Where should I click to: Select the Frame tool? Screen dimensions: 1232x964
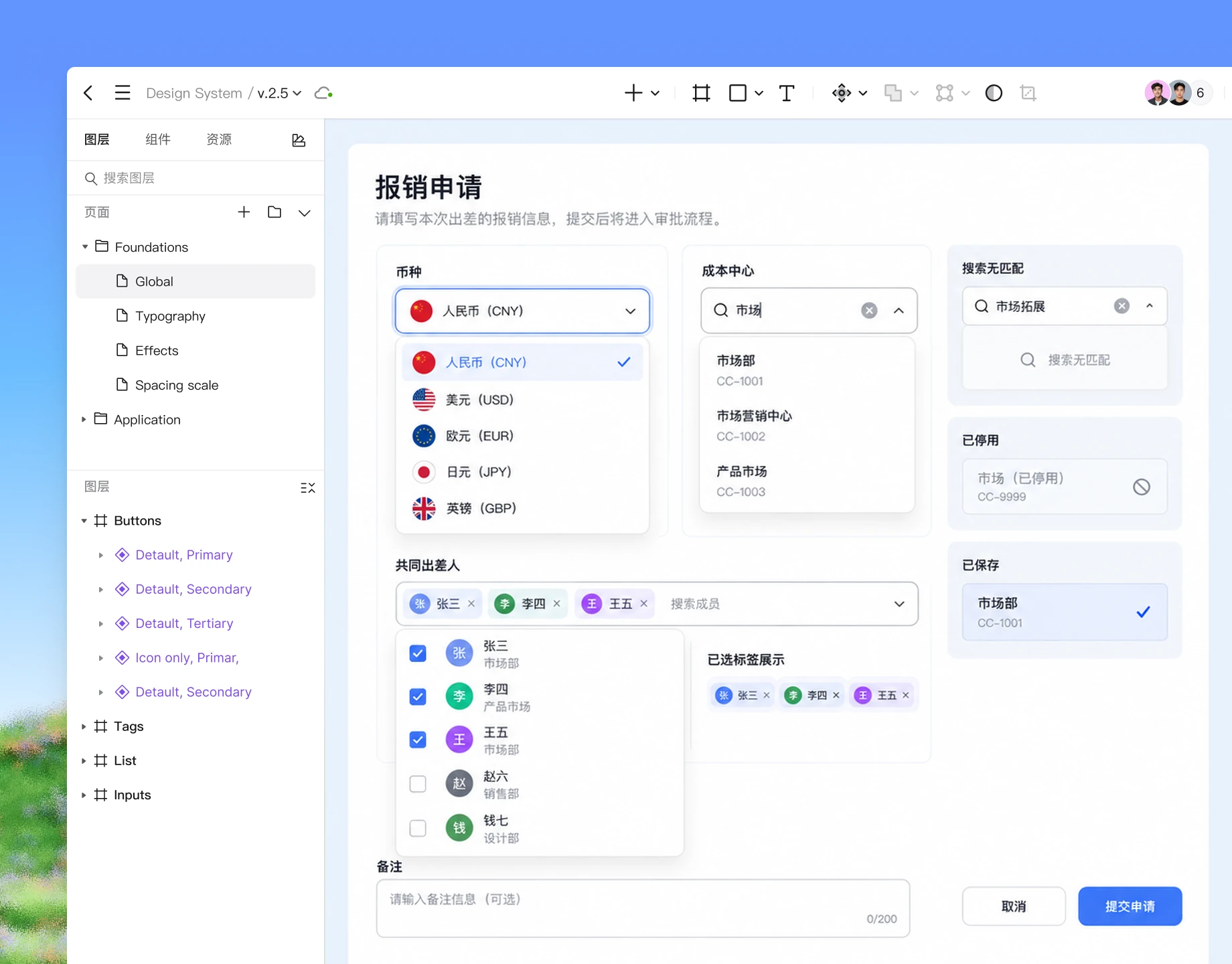point(701,93)
